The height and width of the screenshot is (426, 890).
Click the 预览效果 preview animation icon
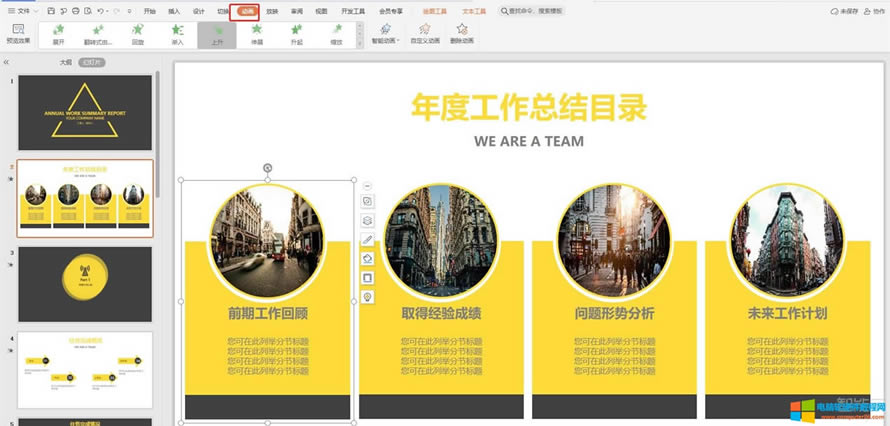click(17, 34)
